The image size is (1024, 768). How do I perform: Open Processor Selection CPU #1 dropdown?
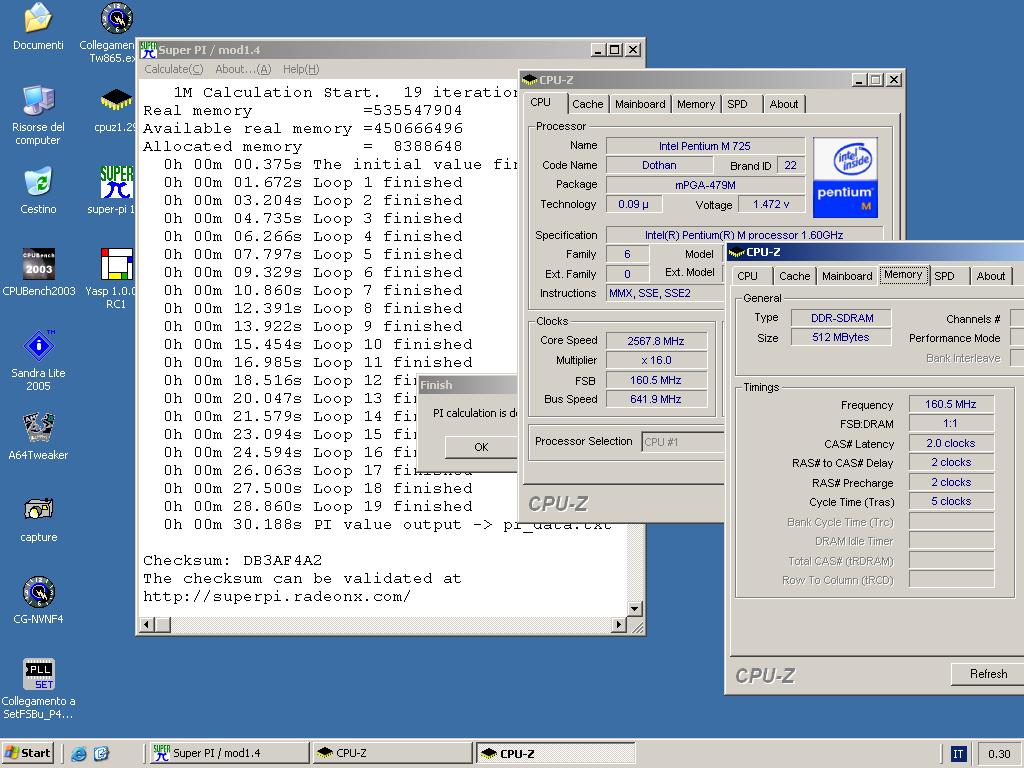[683, 441]
